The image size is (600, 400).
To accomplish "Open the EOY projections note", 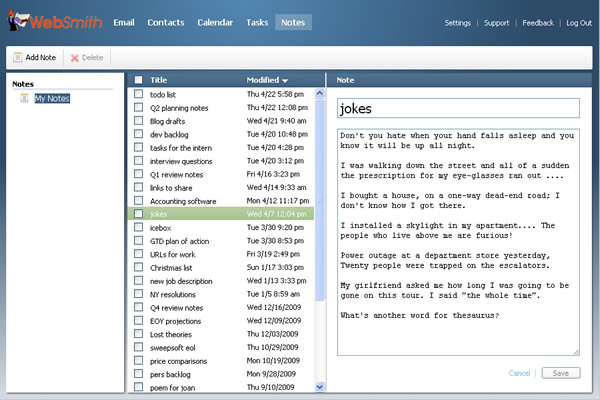I will (x=175, y=321).
